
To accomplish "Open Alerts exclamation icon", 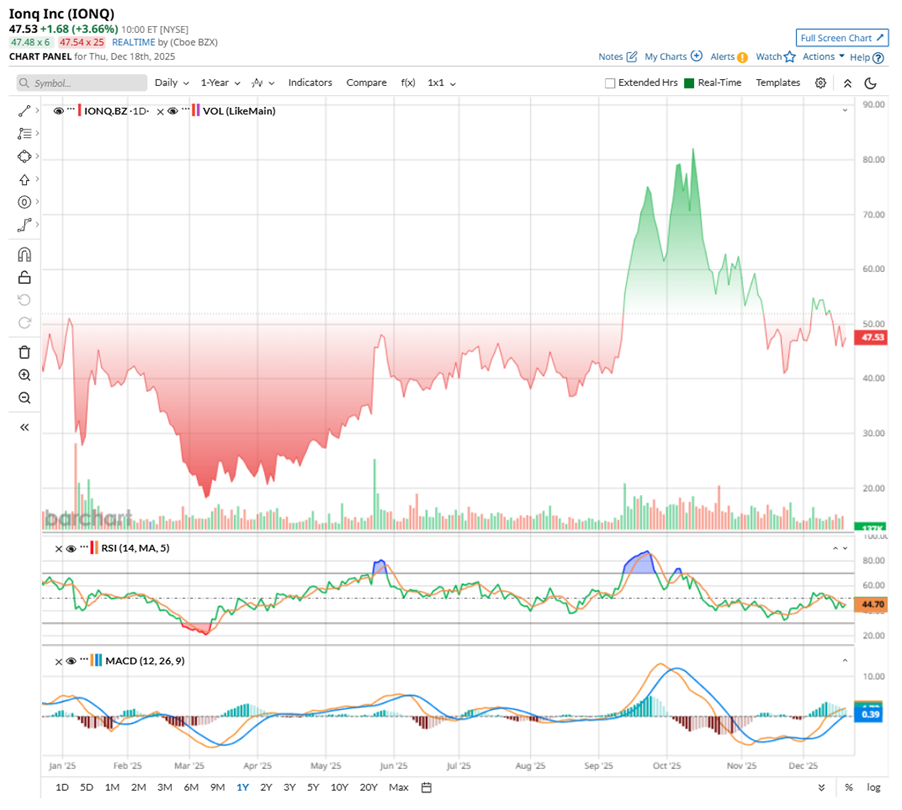I will coord(743,57).
